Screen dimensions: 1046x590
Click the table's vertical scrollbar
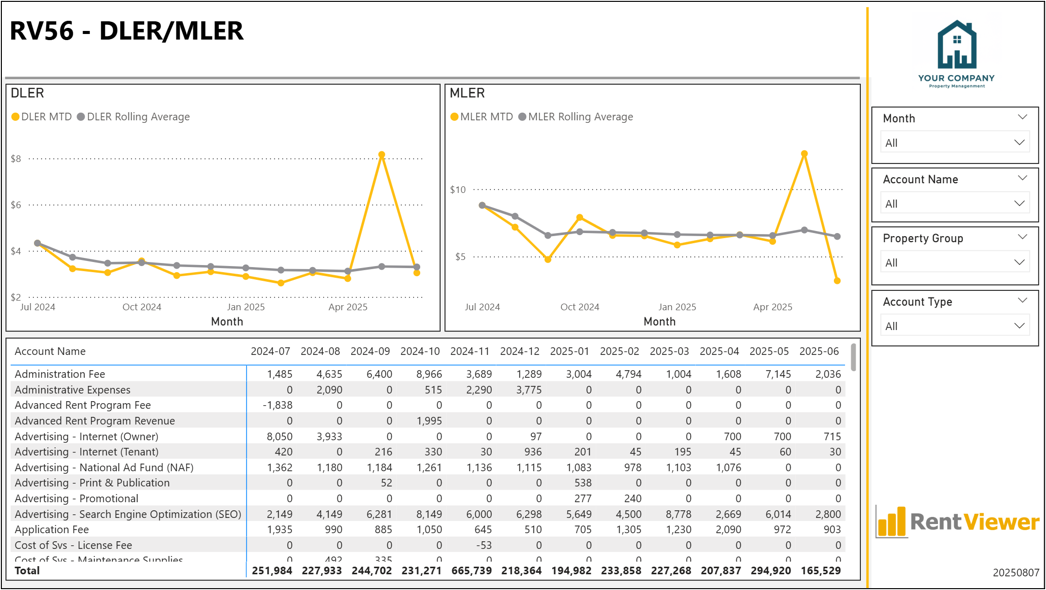[853, 357]
